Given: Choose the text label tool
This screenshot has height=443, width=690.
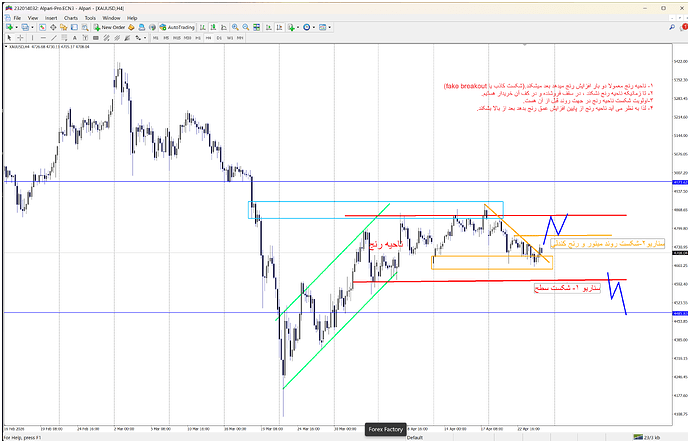Looking at the screenshot, I should click(x=85, y=38).
